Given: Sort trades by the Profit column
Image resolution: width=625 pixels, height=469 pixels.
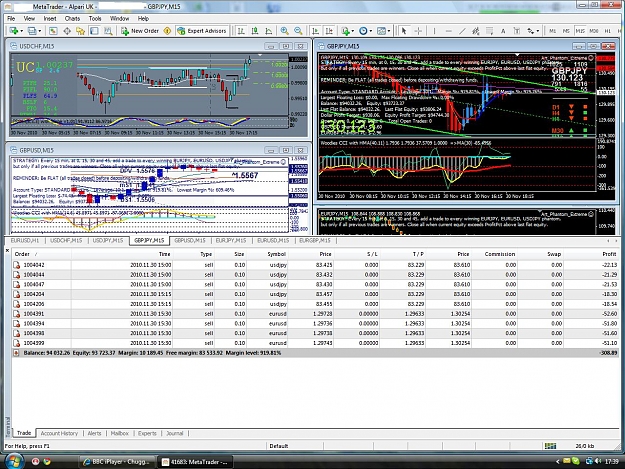Looking at the screenshot, I should coord(609,254).
